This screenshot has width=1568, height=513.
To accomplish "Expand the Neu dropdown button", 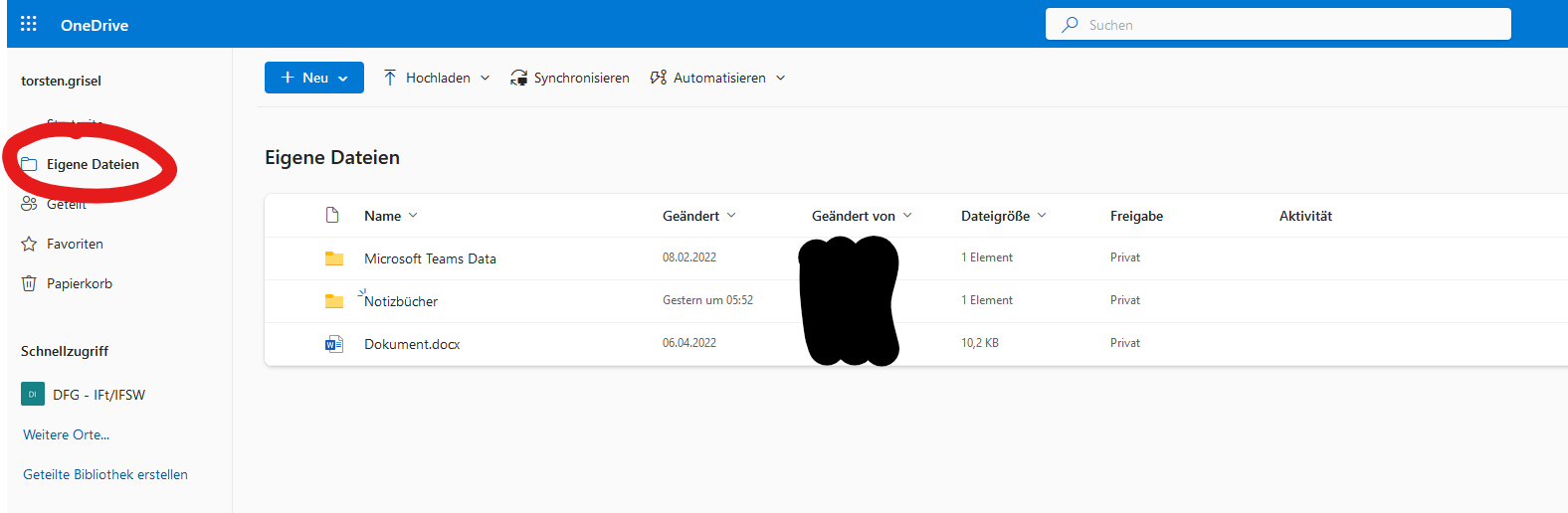I will [314, 78].
